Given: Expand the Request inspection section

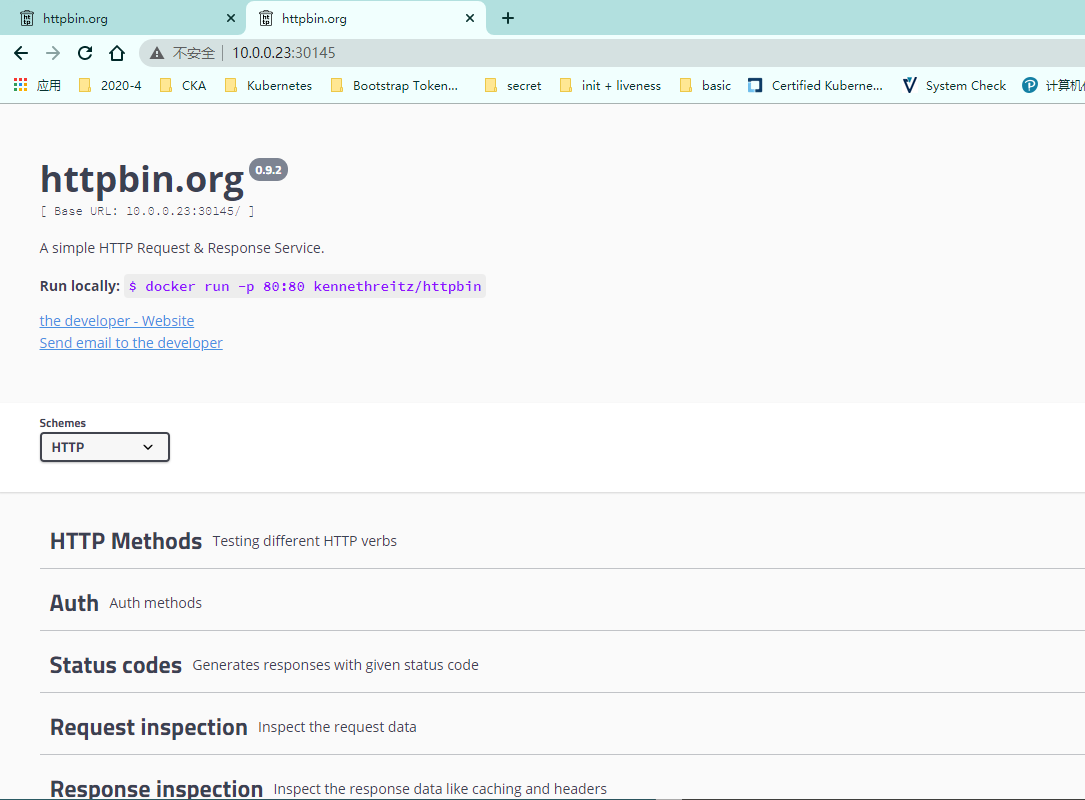Looking at the screenshot, I should (562, 727).
